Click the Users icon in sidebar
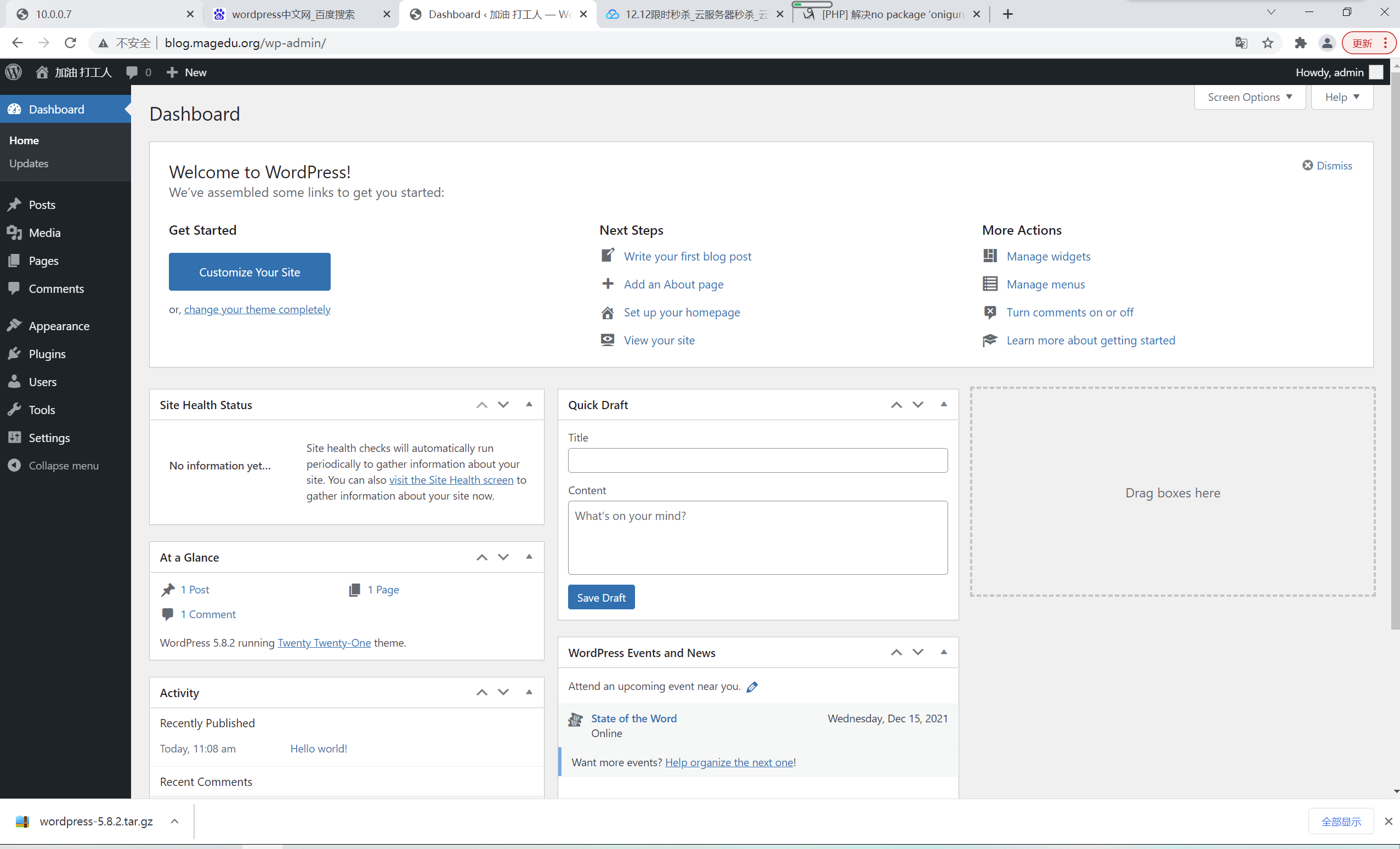This screenshot has width=1400, height=849. pos(14,381)
